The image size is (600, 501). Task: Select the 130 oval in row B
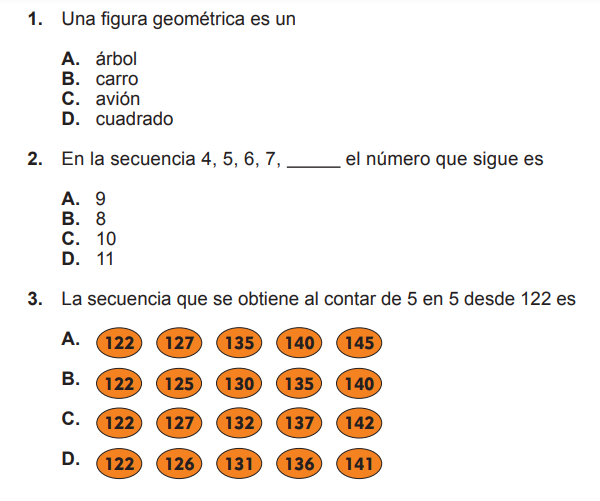[x=239, y=384]
